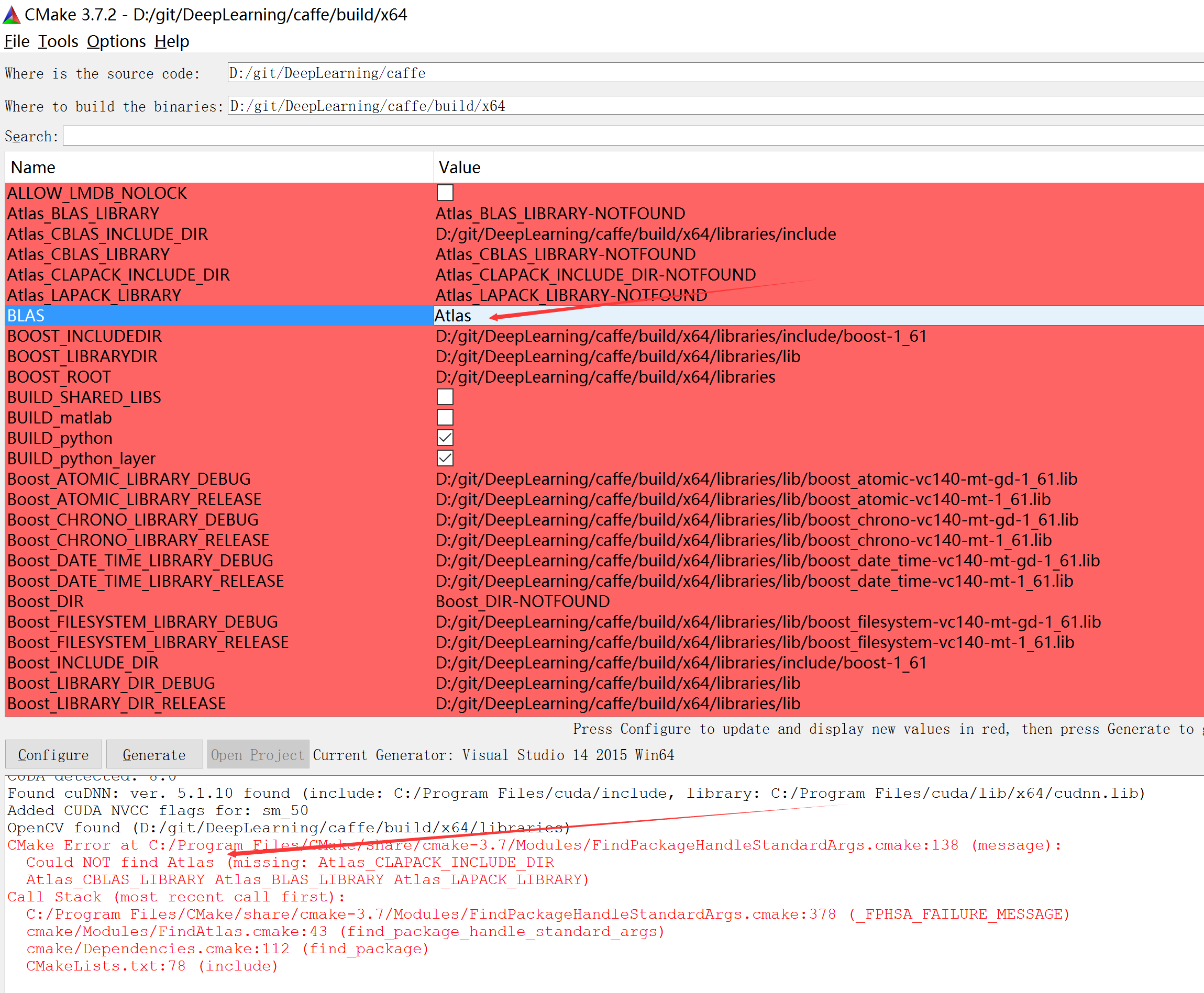Uncheck the BUILD_python checkbox

pos(445,438)
